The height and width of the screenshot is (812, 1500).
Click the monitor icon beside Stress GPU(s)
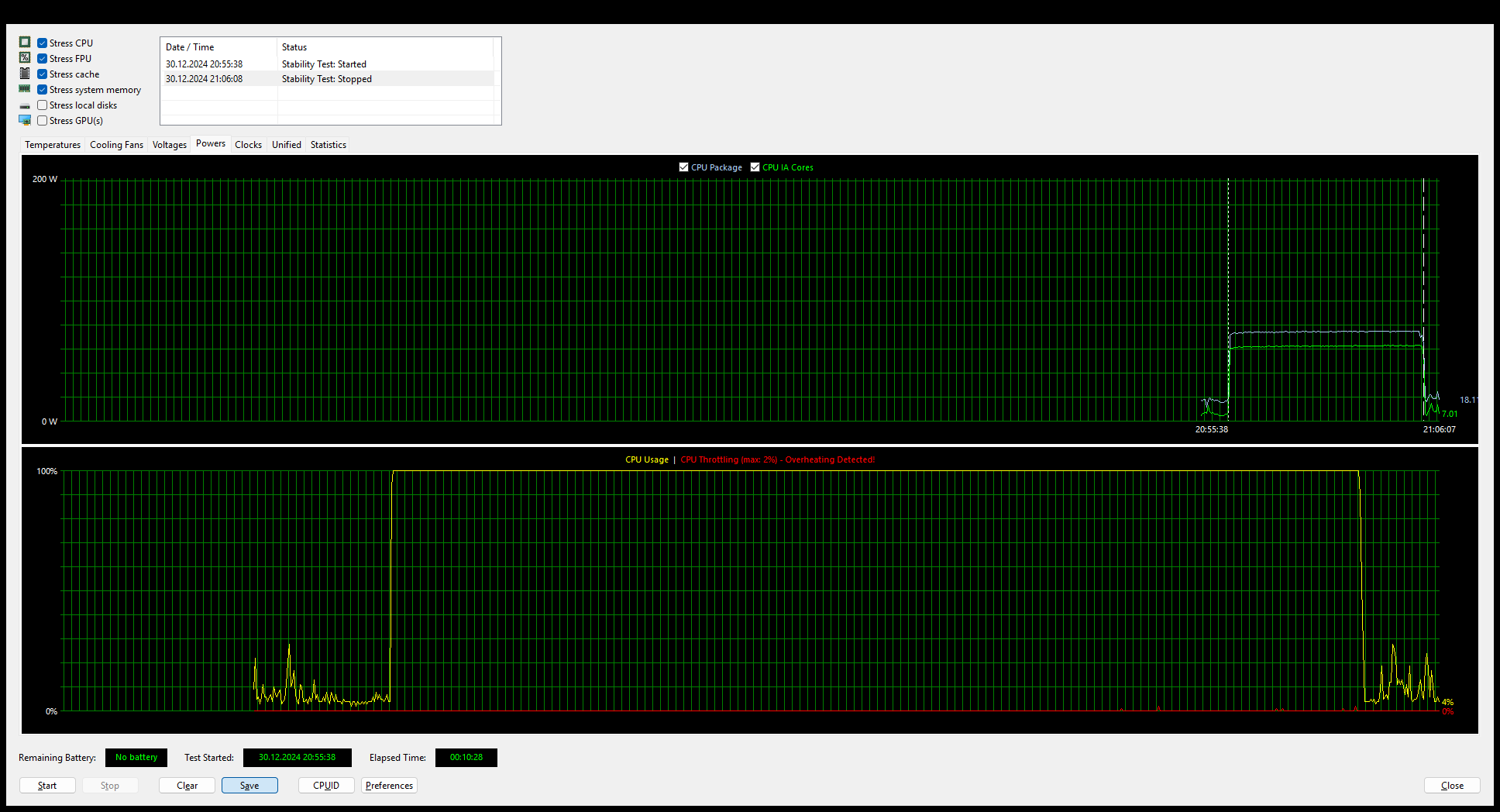pos(25,120)
